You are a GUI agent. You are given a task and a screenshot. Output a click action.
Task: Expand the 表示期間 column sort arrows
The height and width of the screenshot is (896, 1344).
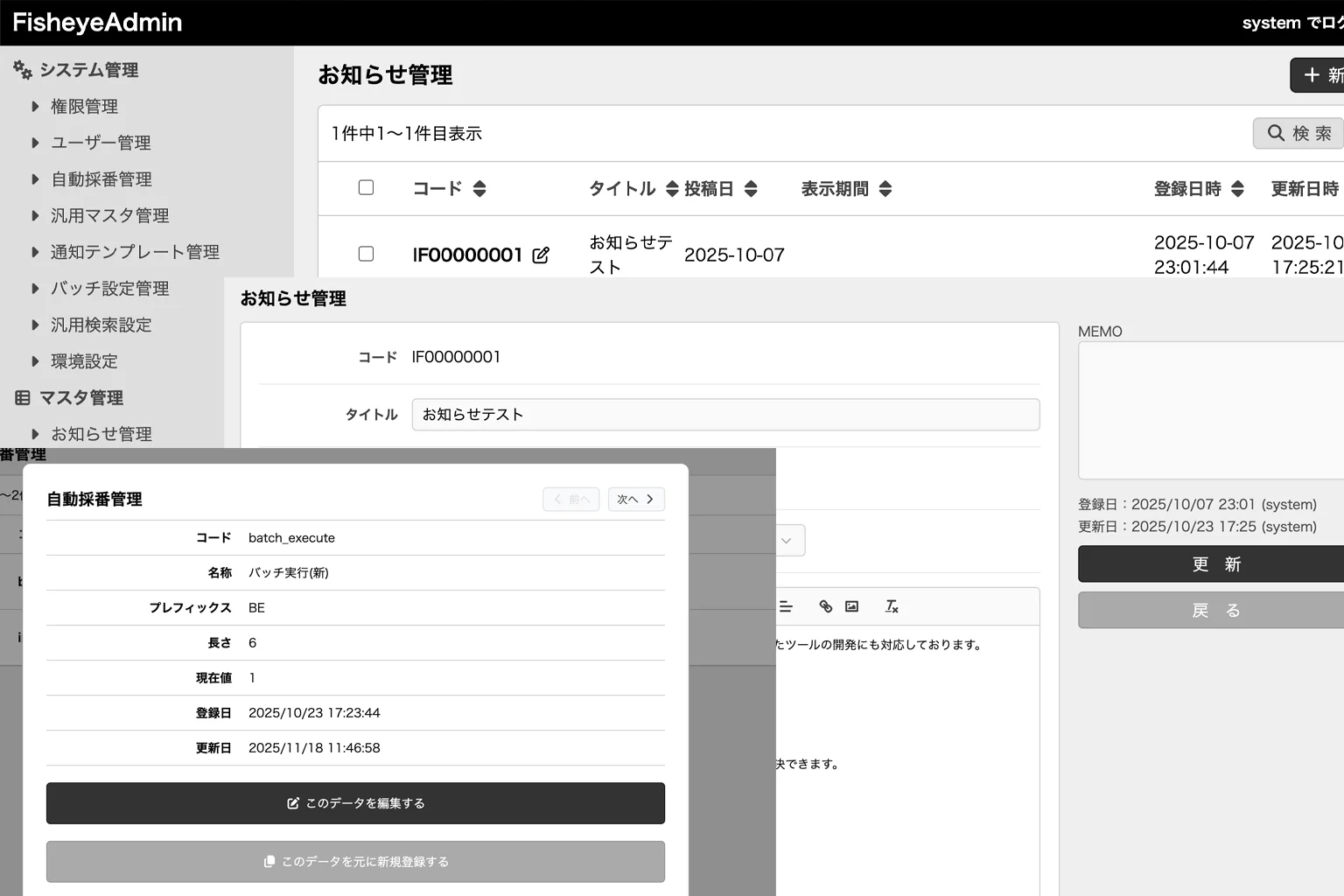pos(885,188)
